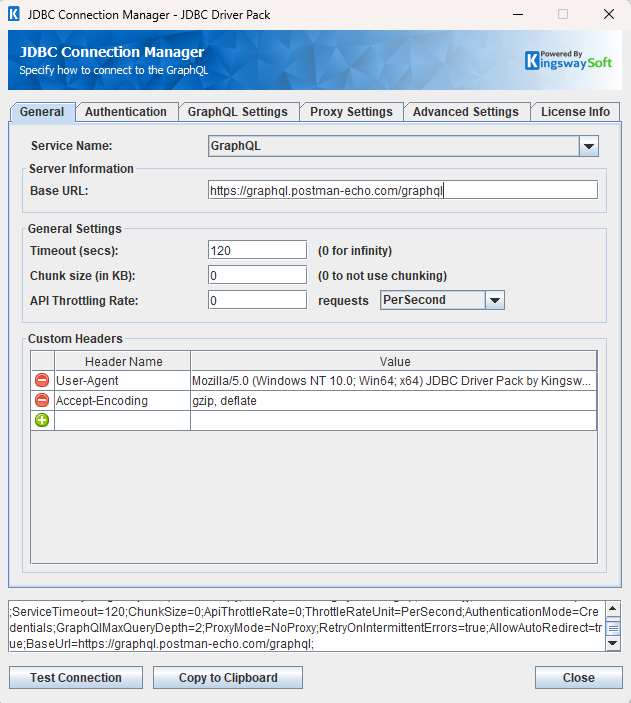Click the empty header value cell
The height and width of the screenshot is (703, 631).
[x=393, y=421]
